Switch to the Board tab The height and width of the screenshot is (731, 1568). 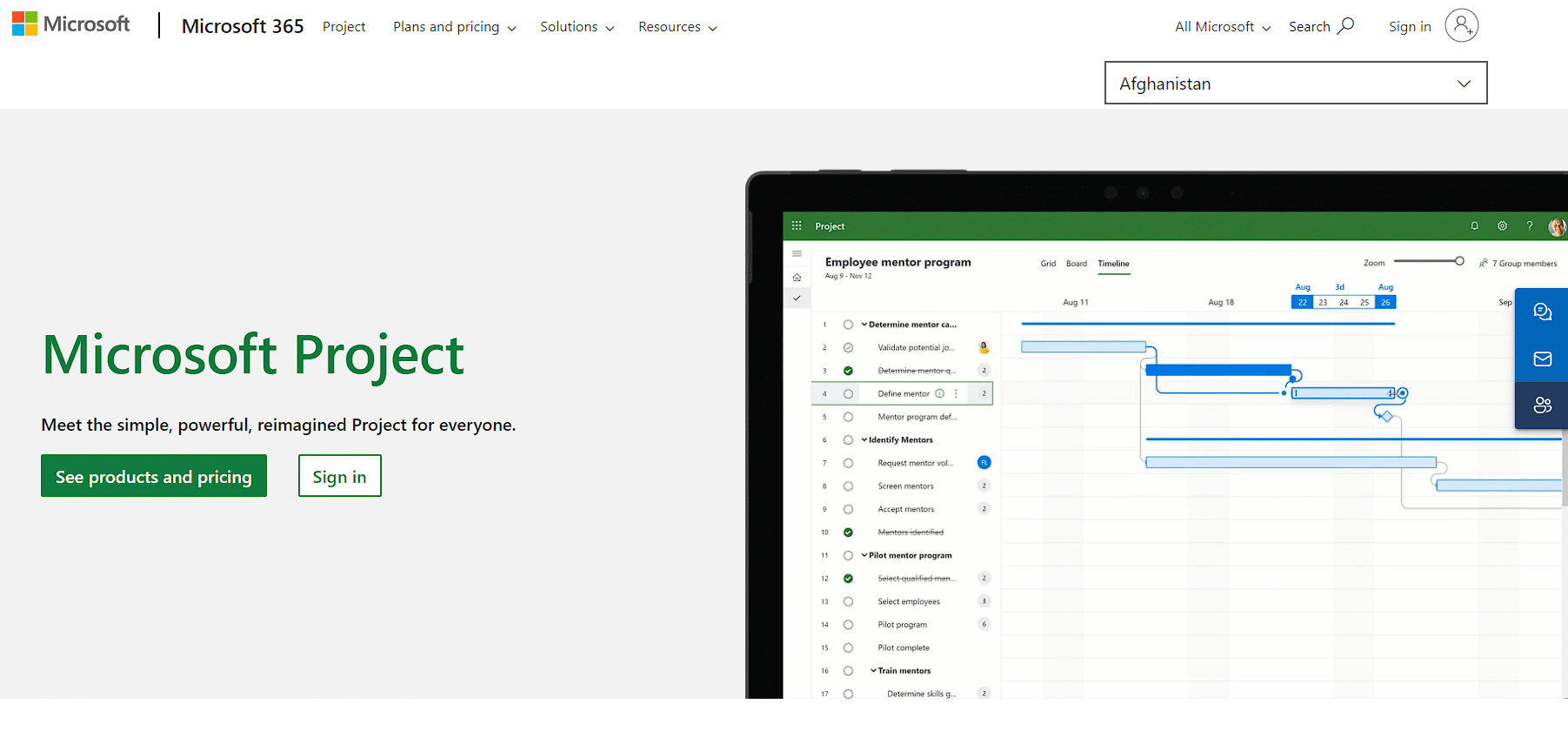[x=1077, y=264]
